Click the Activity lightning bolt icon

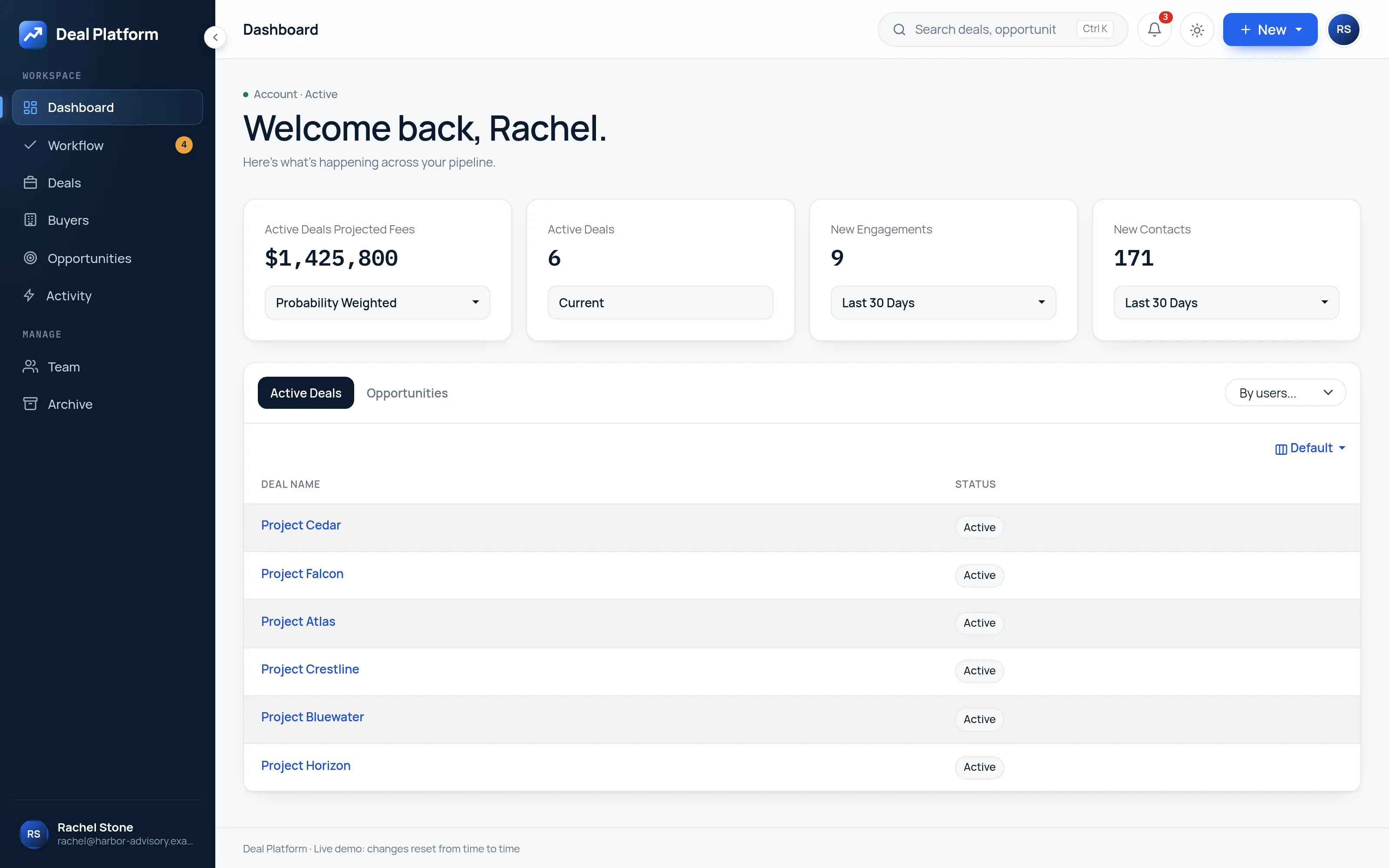(29, 296)
